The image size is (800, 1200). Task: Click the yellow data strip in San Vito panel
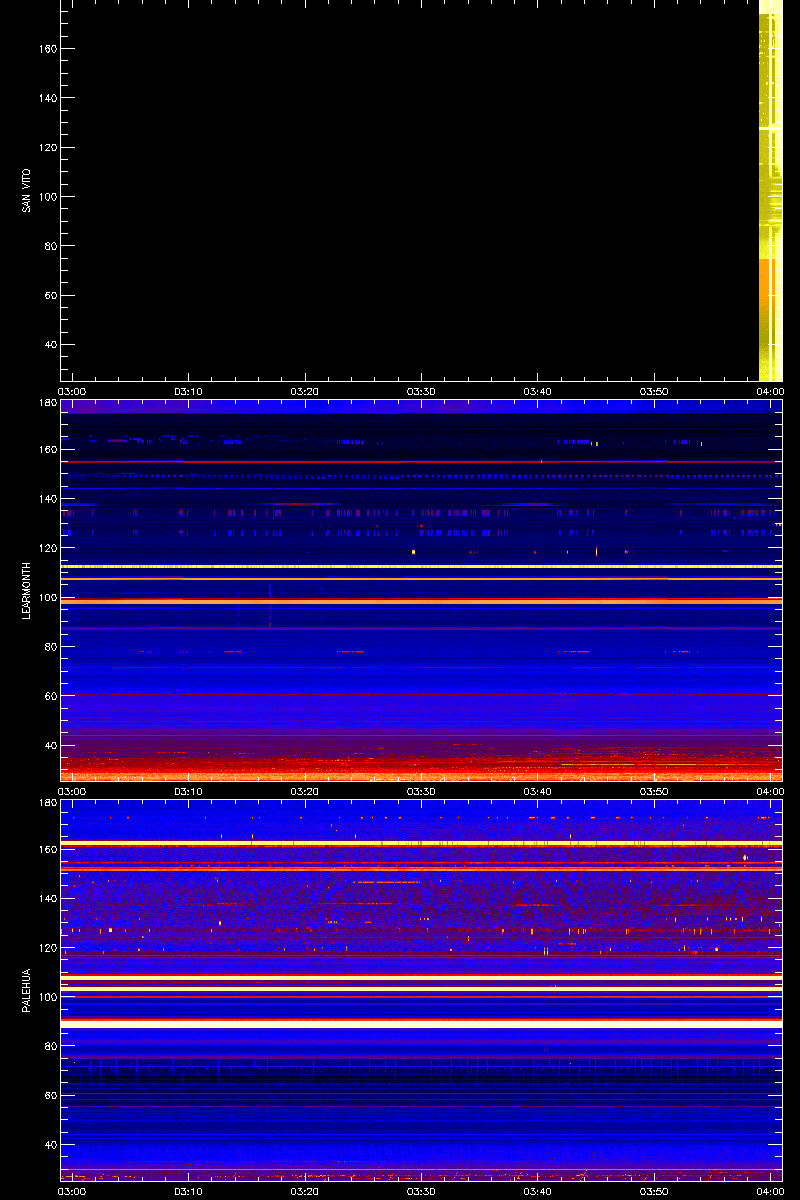pos(770,190)
